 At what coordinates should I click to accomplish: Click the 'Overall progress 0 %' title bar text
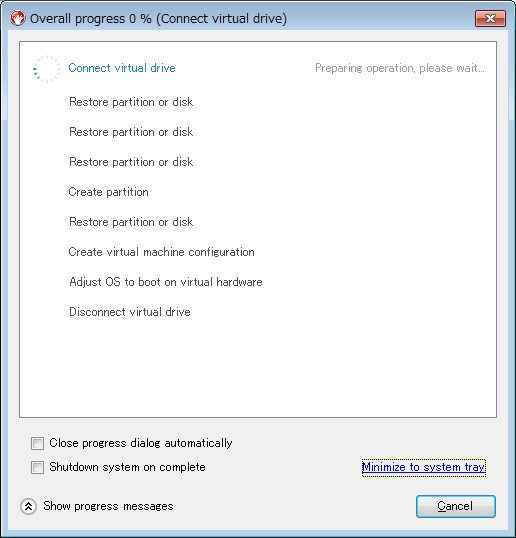(91, 19)
